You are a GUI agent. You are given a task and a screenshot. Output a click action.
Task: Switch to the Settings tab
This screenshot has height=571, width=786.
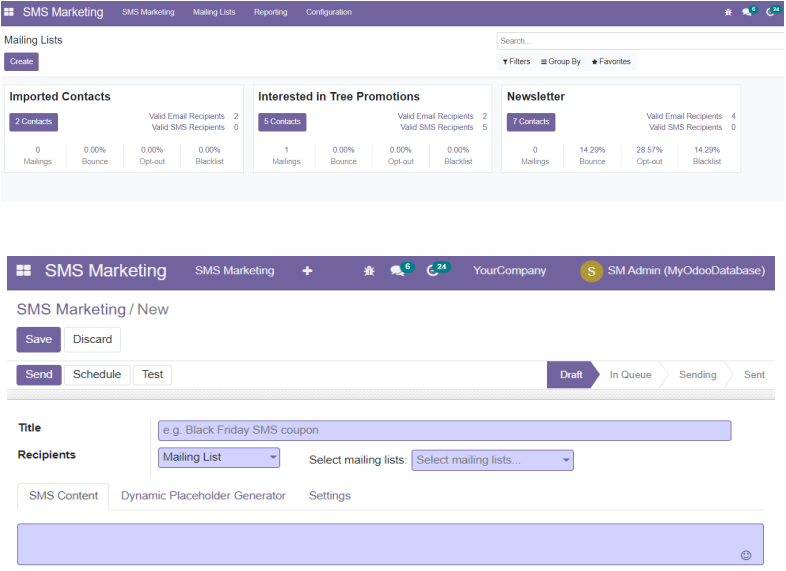[329, 496]
